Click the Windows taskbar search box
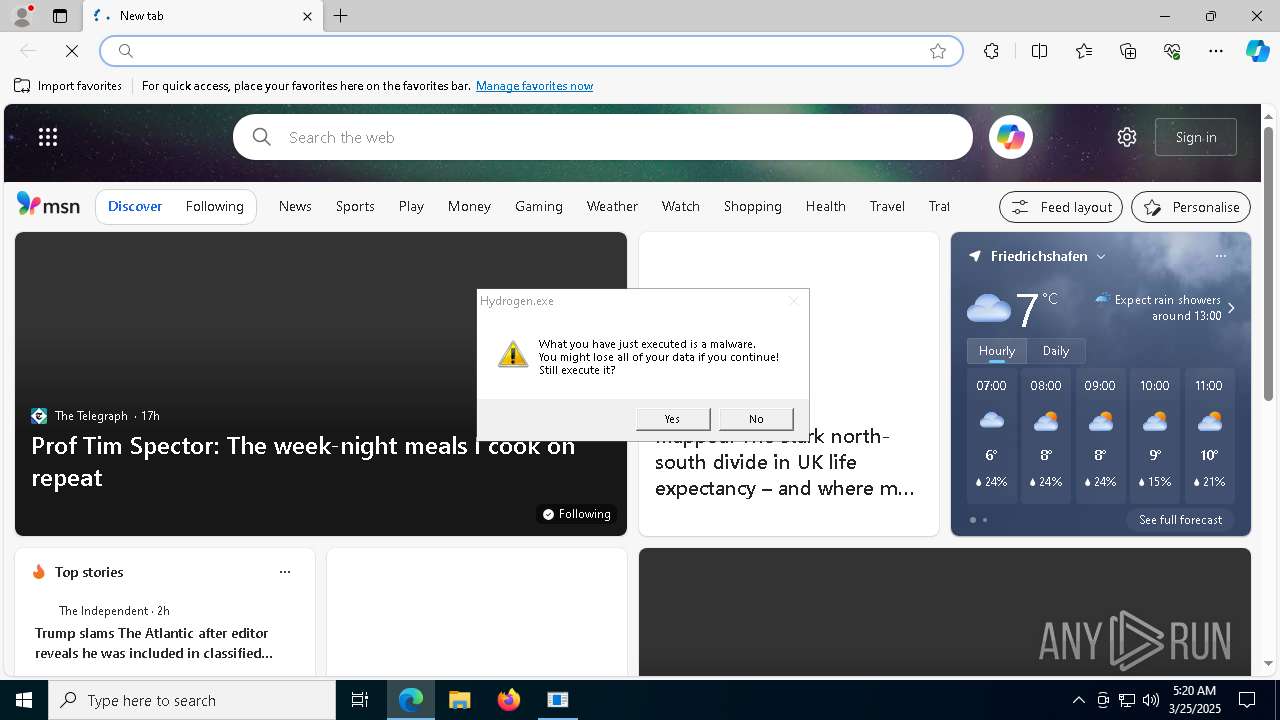Screen dimensions: 1280x720 (192, 700)
